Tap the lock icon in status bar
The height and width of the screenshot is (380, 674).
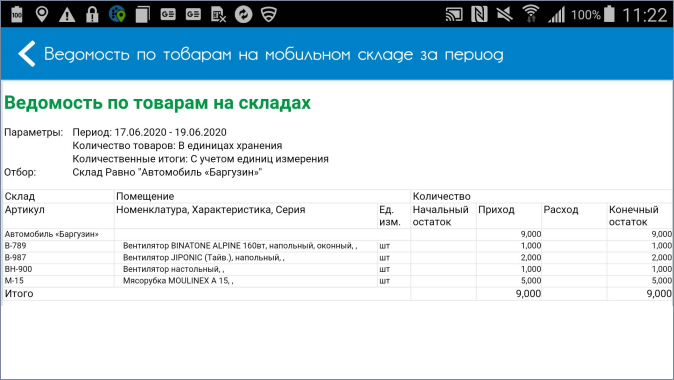(92, 15)
